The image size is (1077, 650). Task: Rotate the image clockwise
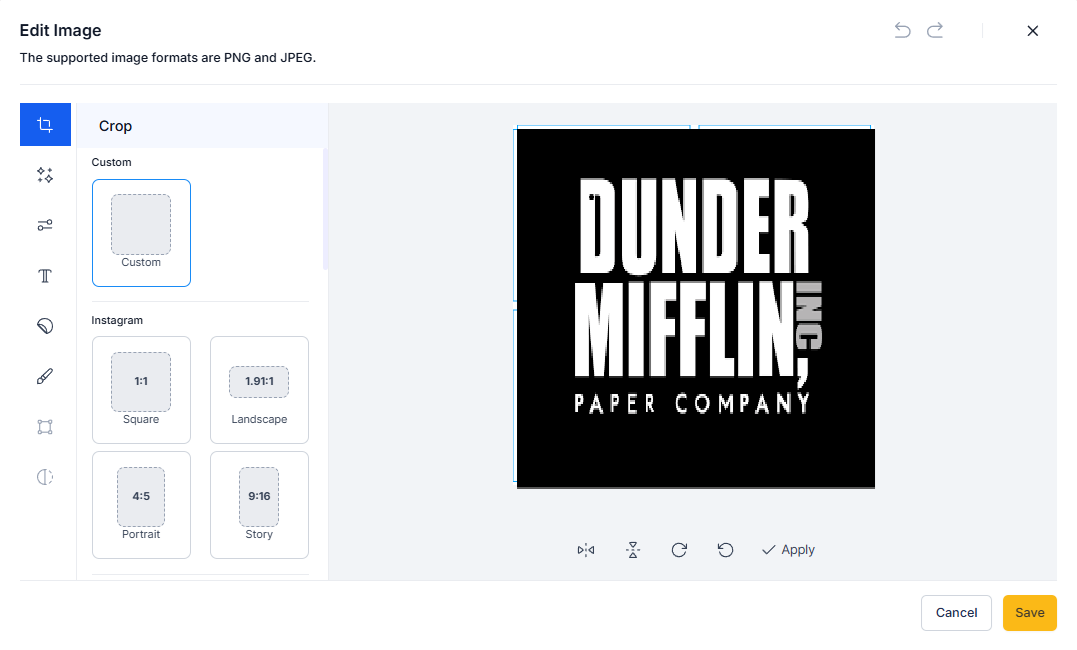tap(679, 550)
